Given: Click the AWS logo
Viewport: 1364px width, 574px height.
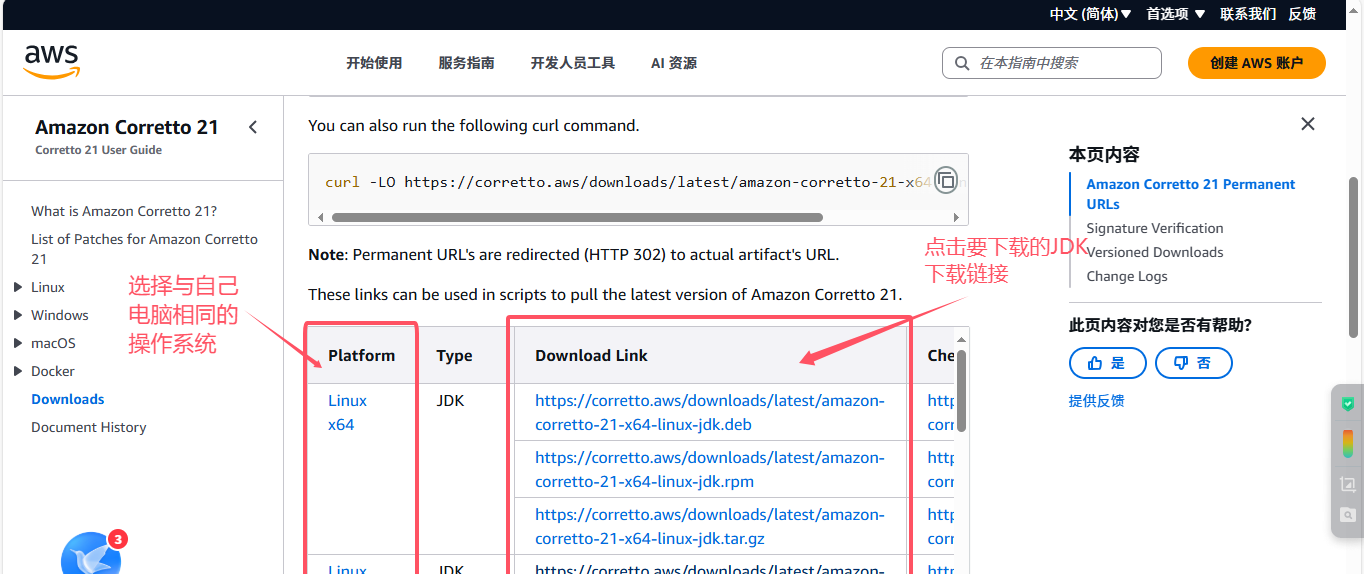Looking at the screenshot, I should (51, 61).
